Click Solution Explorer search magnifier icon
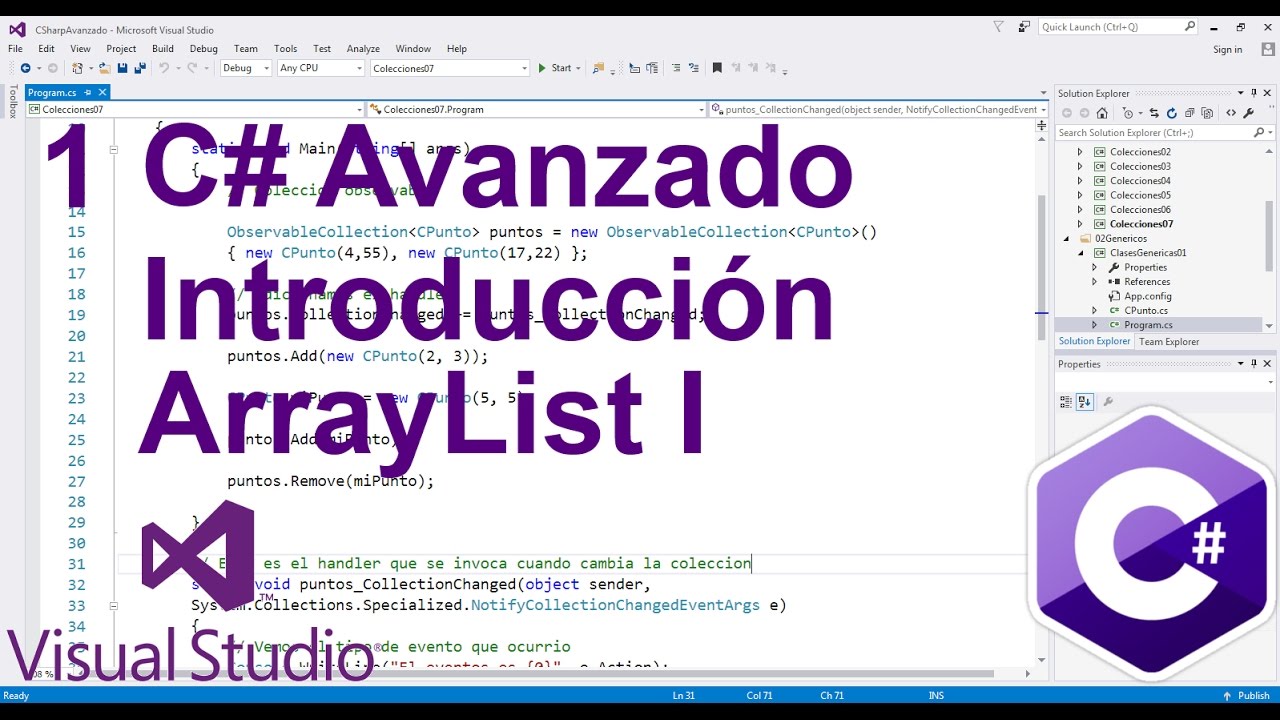 [x=1259, y=132]
